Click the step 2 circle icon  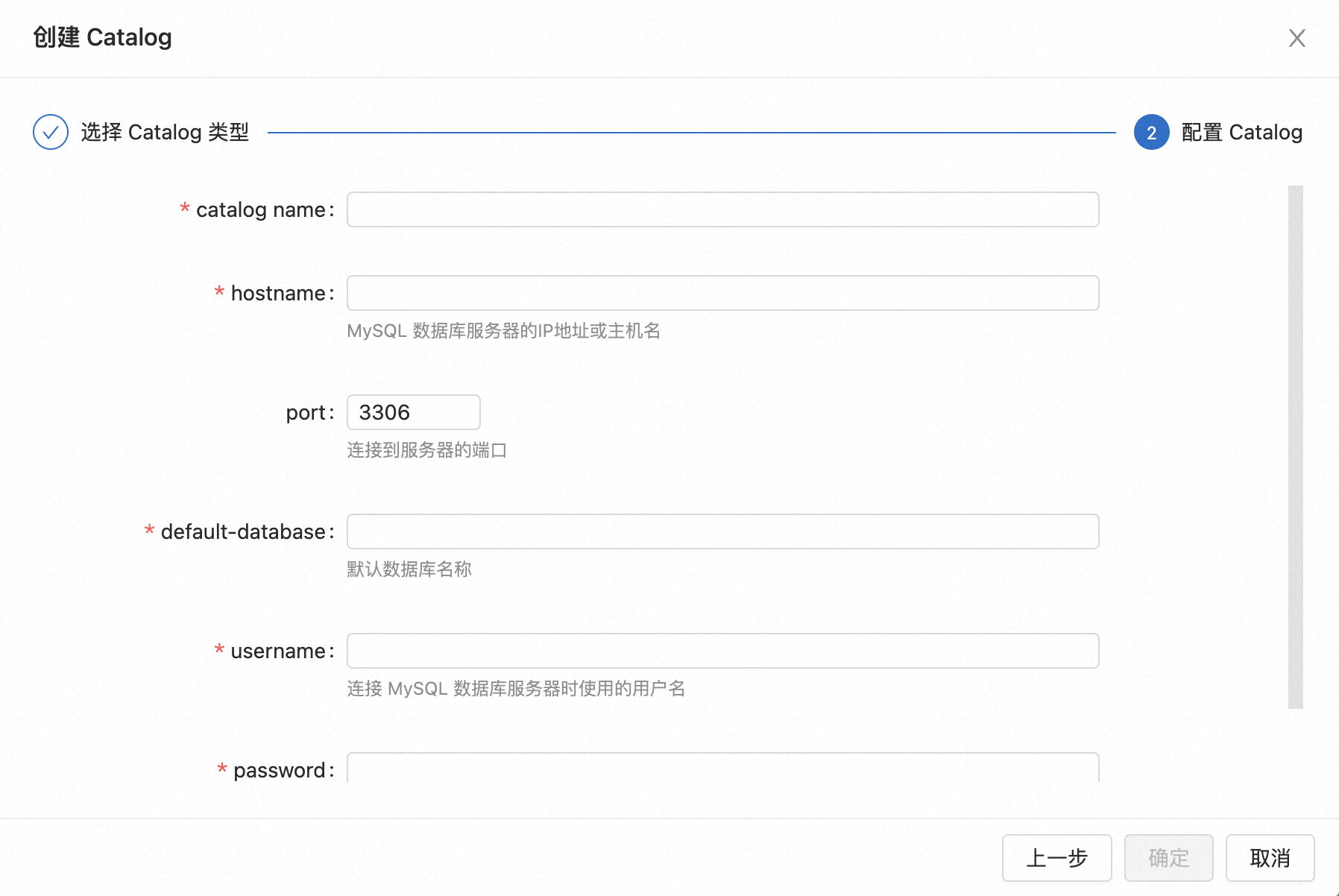tap(1151, 132)
